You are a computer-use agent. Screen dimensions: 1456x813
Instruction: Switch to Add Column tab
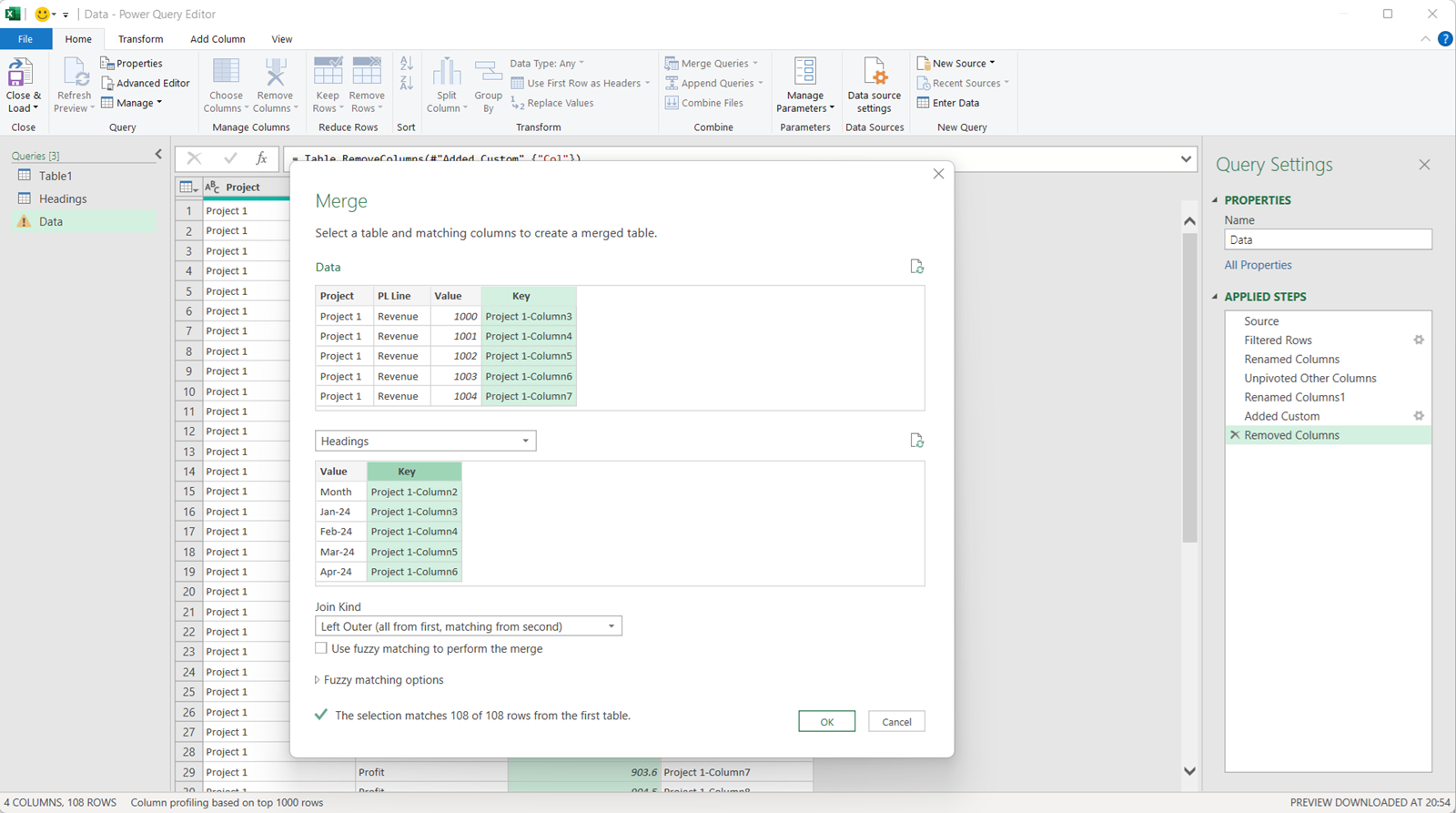click(x=217, y=39)
